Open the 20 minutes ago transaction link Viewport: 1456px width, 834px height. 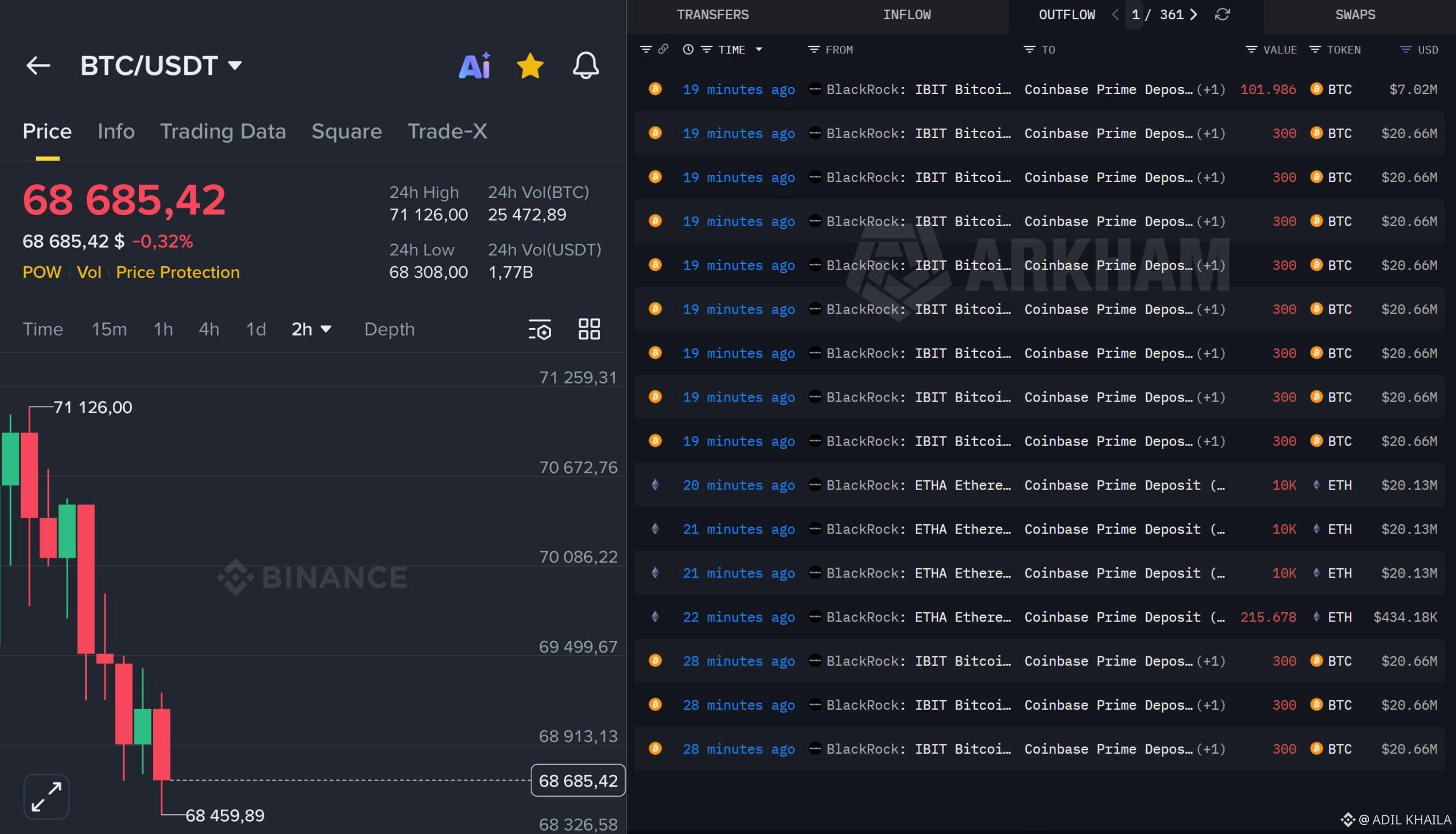click(739, 485)
